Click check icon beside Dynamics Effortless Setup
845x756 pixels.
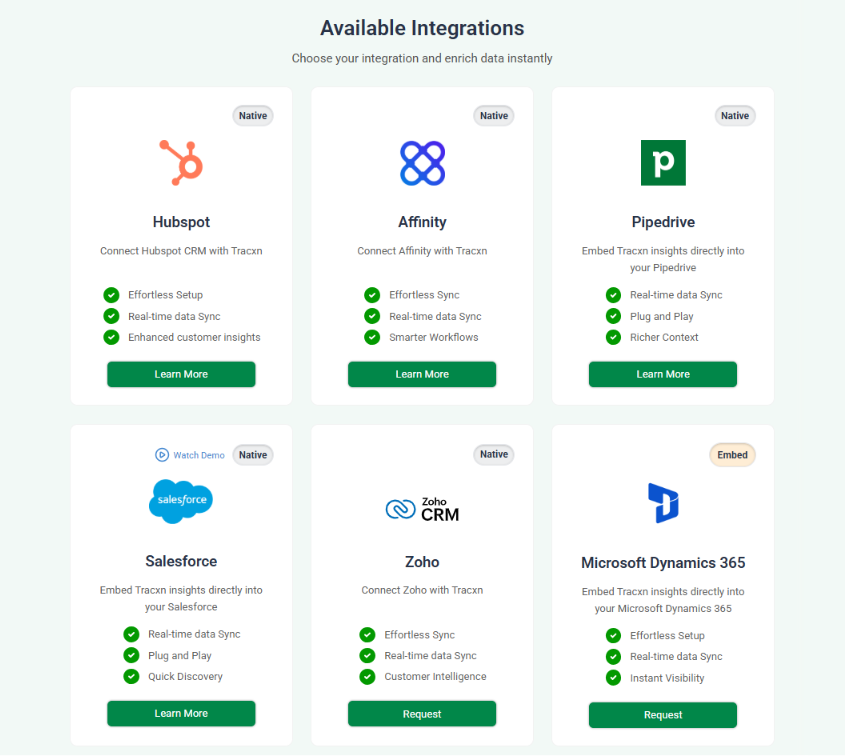[613, 636]
